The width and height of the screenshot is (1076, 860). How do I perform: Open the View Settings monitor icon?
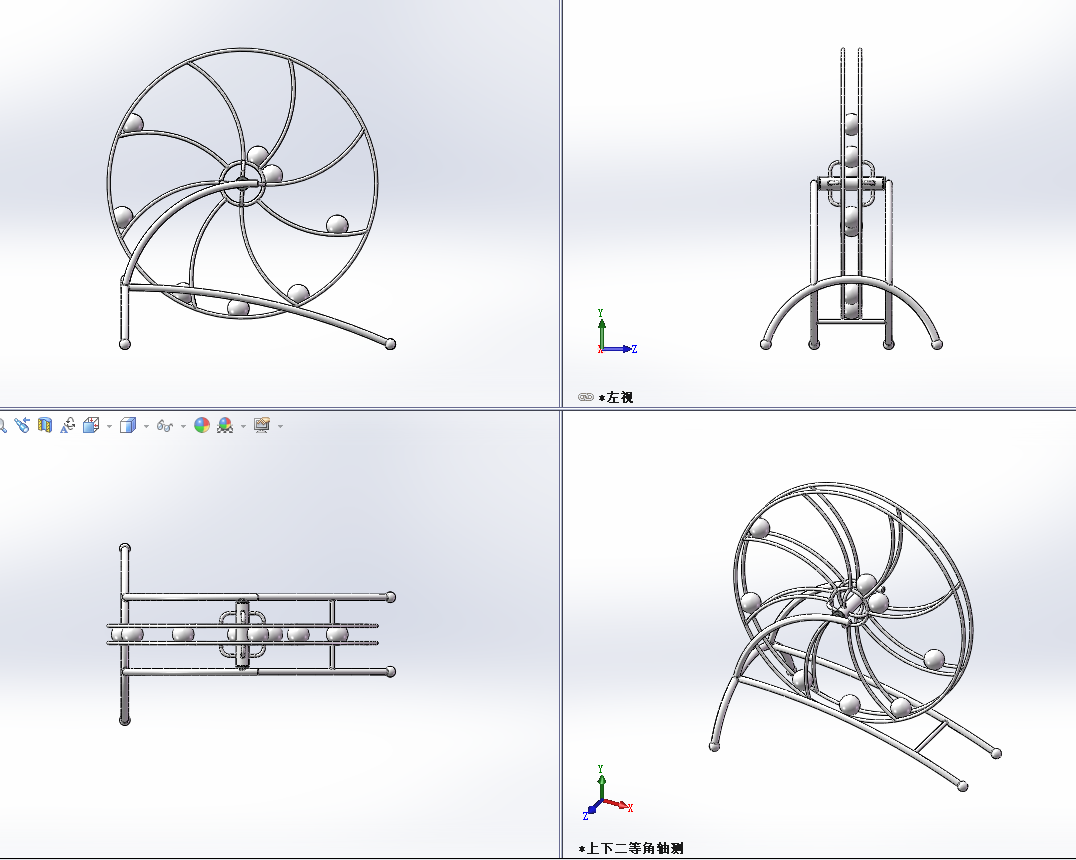[x=261, y=426]
